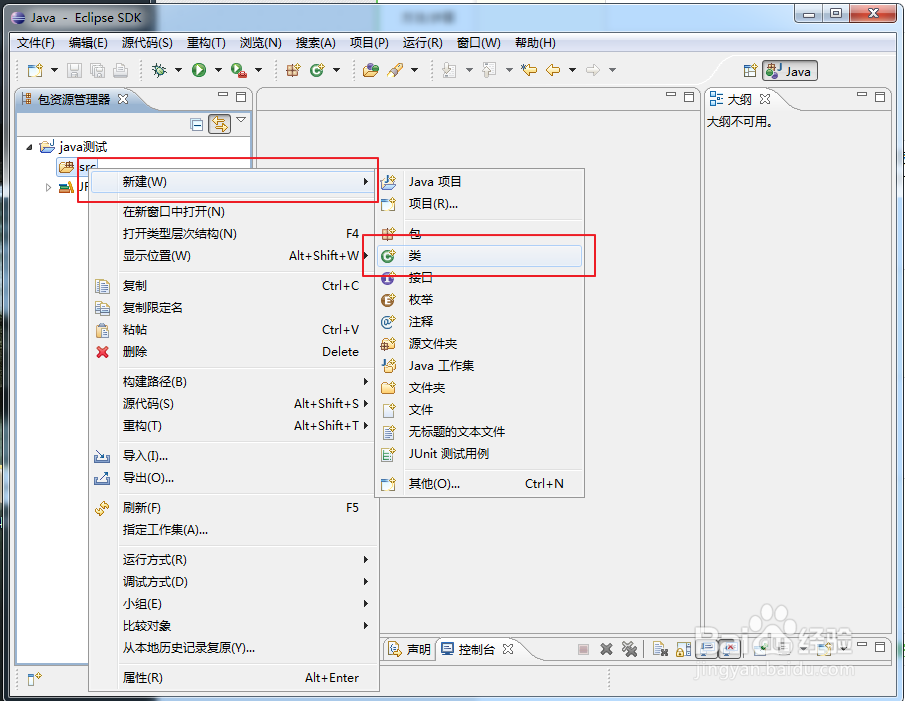
Task: Click the Open Perspective icon
Action: pyautogui.click(x=750, y=71)
